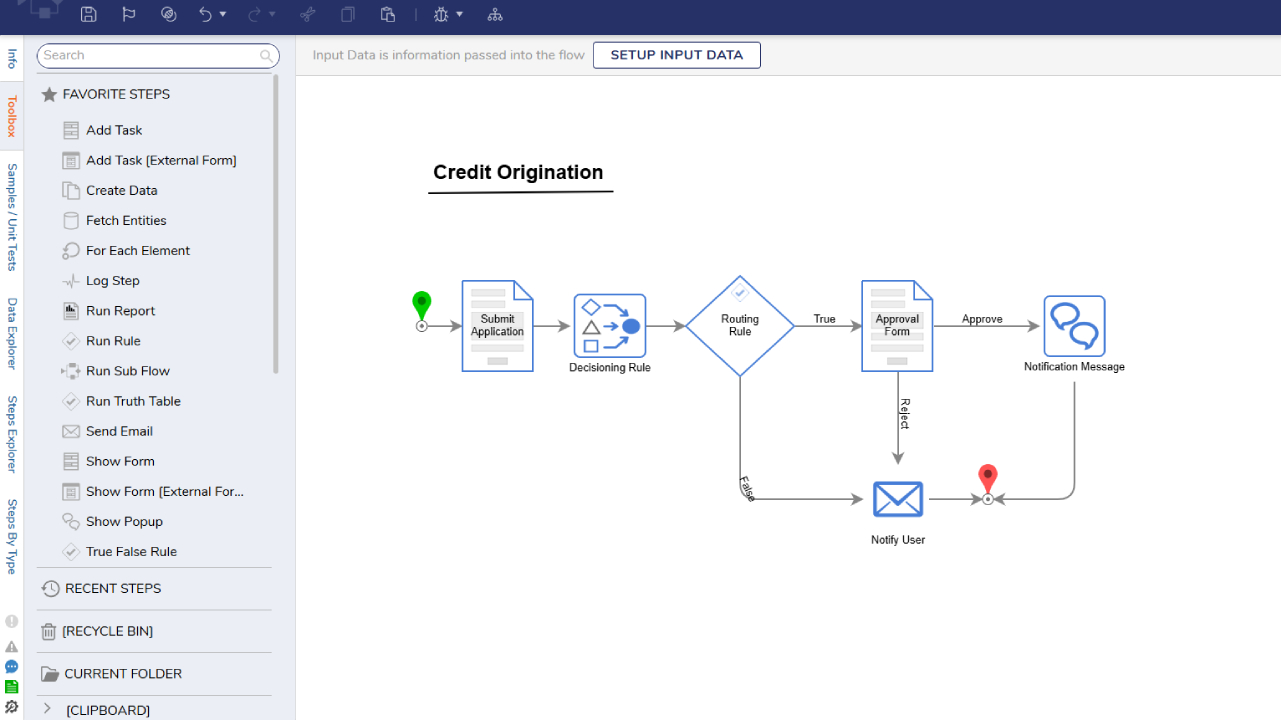This screenshot has height=720, width=1281.
Task: Select the Run Truth Table step
Action: pos(122,400)
